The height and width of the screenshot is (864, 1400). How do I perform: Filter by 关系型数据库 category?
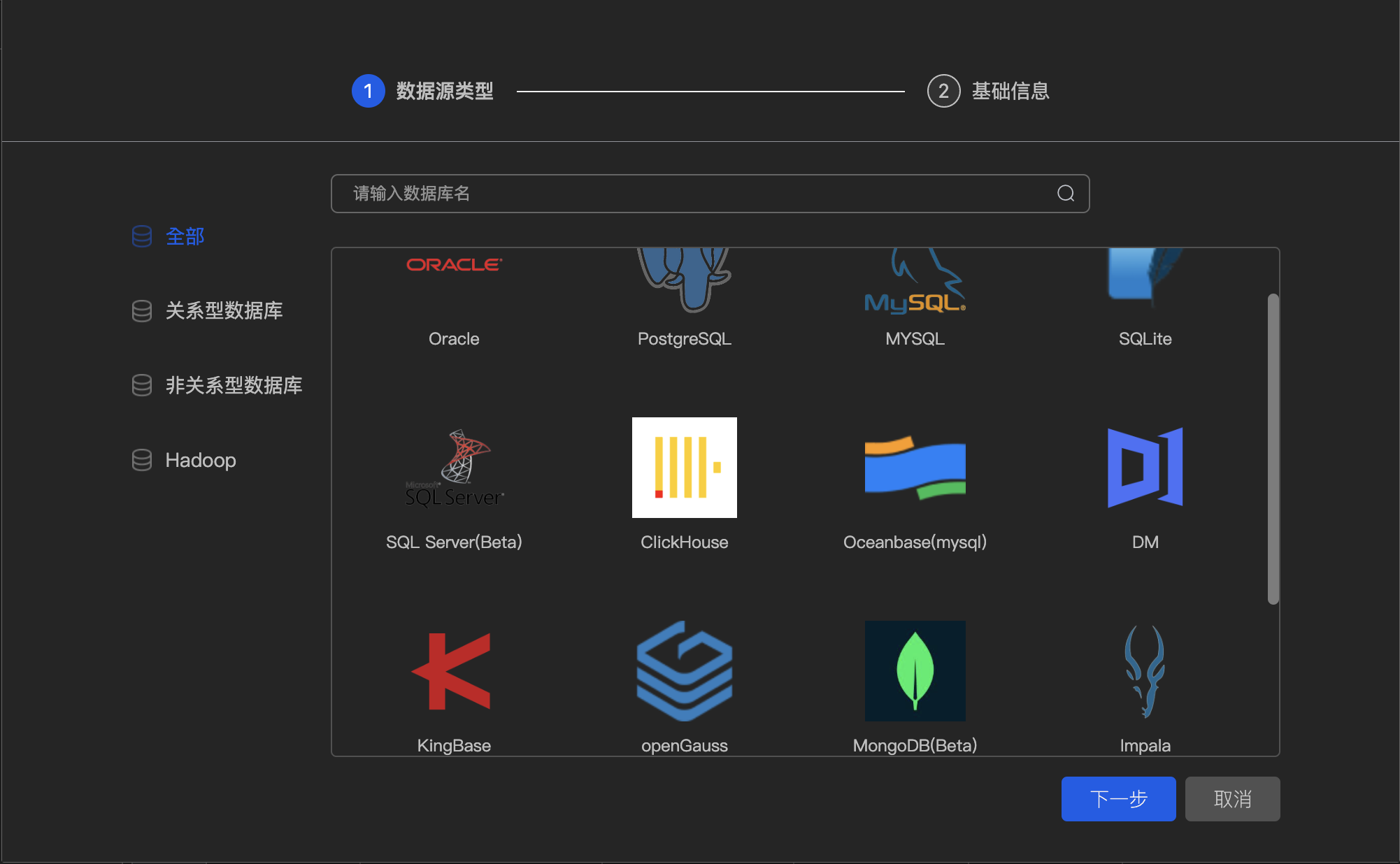224,310
